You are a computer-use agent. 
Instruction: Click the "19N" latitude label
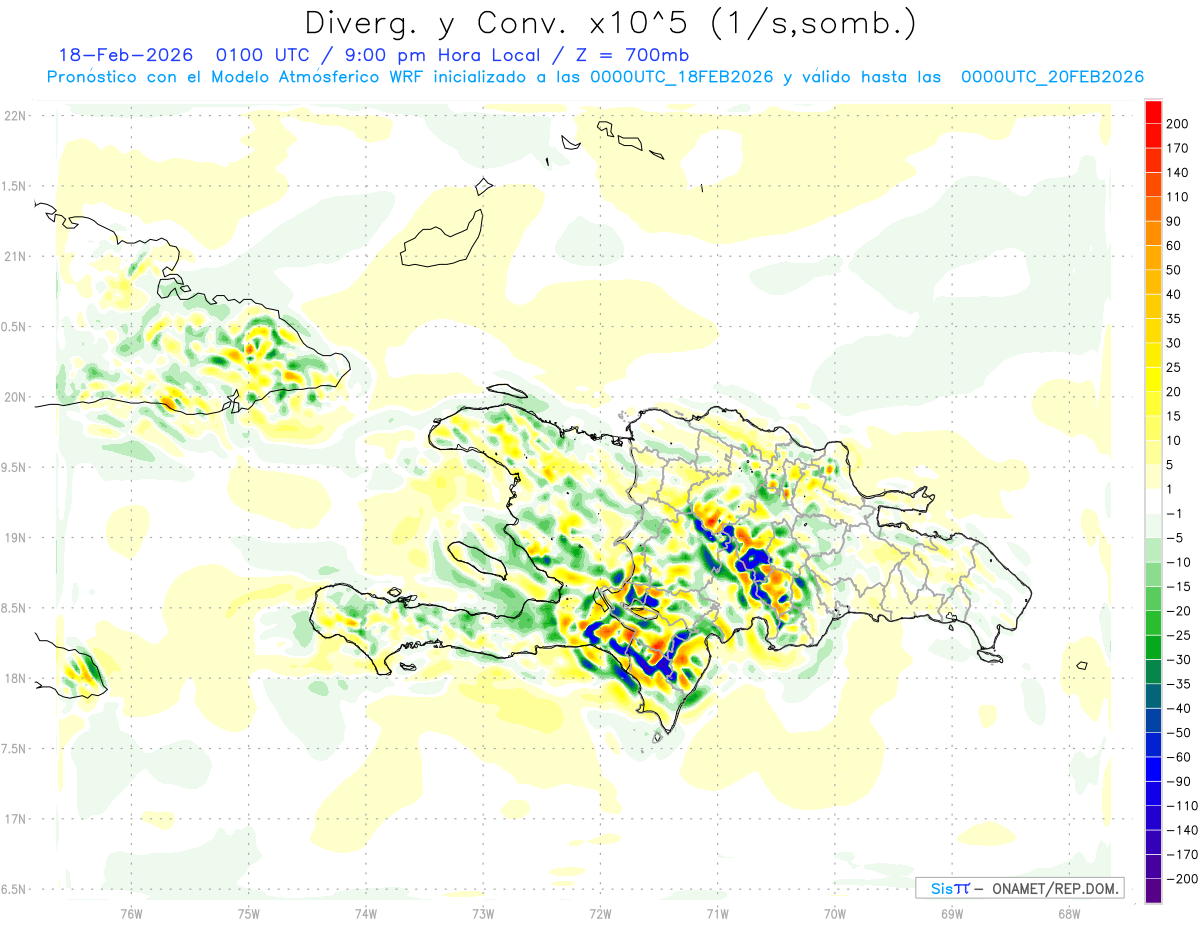tap(14, 538)
